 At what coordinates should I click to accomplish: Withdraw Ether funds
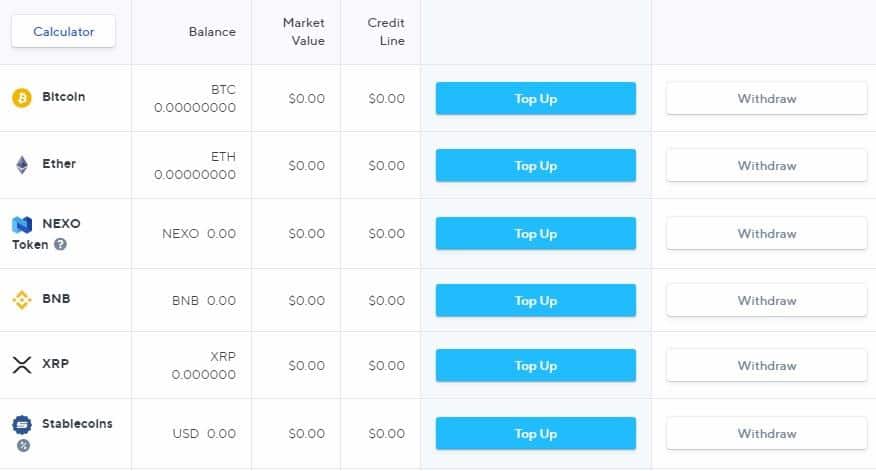tap(766, 166)
